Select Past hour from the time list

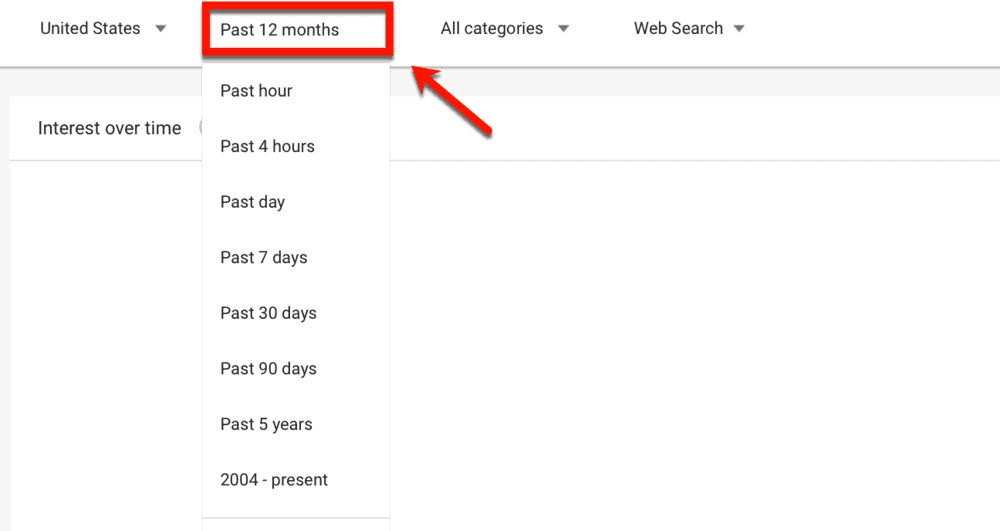point(296,91)
